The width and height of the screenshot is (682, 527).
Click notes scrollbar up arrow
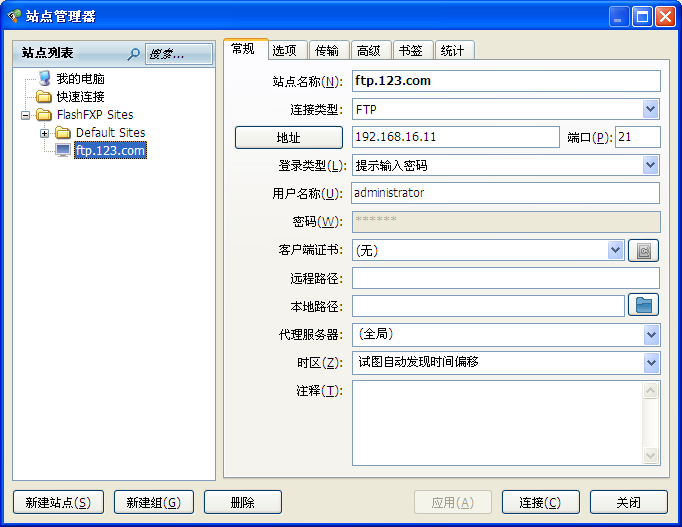tap(651, 390)
